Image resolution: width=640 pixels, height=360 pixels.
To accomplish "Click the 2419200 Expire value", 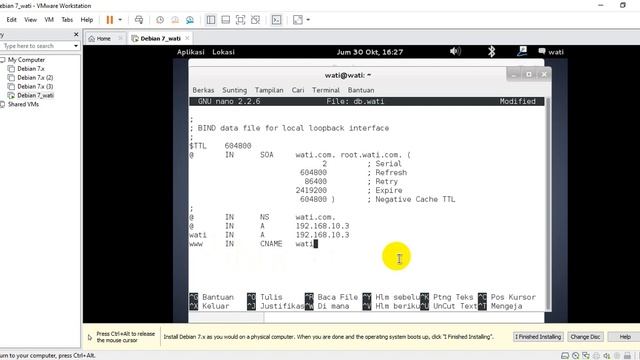I will (x=311, y=190).
